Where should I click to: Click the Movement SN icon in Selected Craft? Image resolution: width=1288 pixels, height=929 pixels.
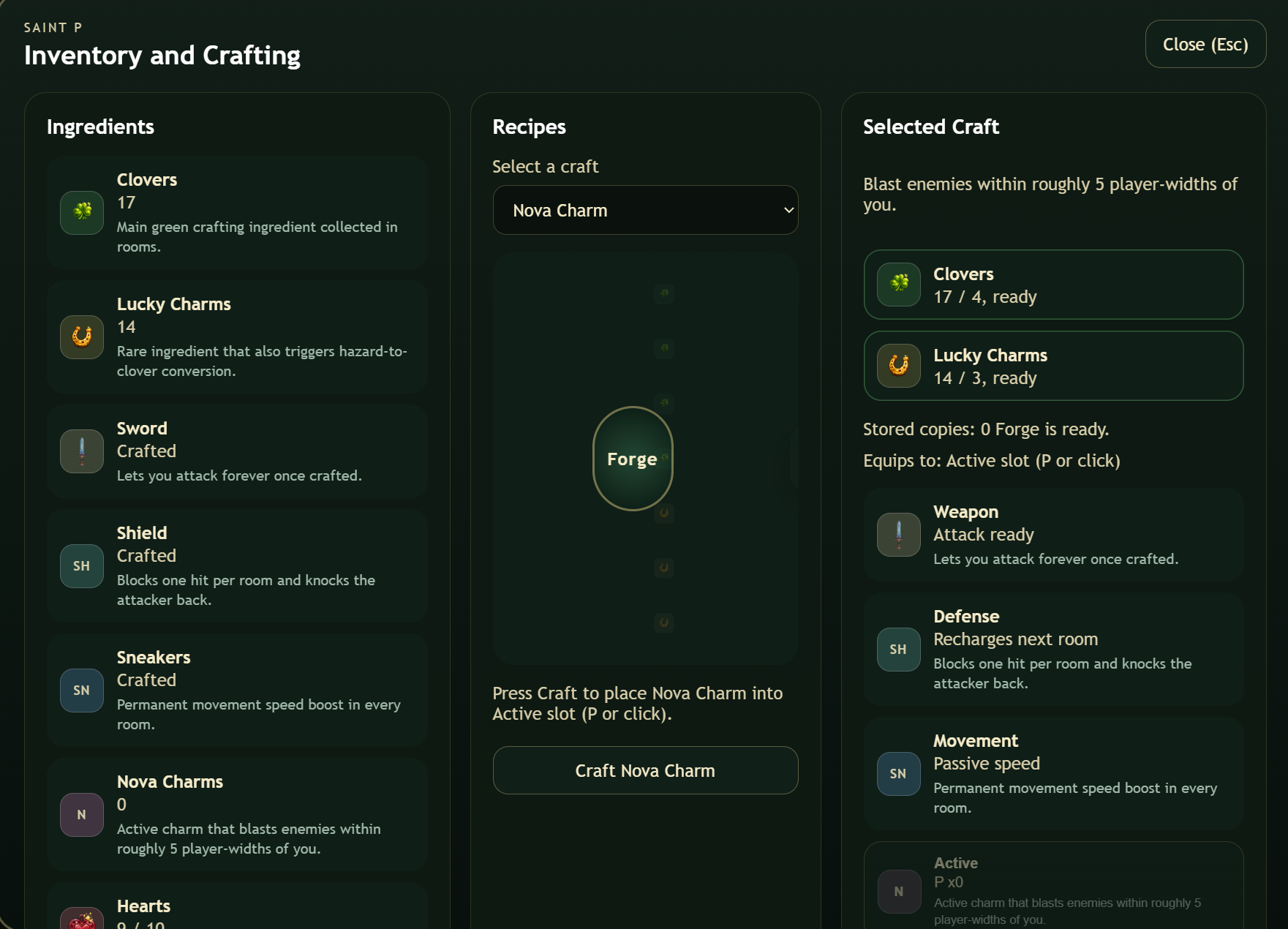click(x=899, y=774)
